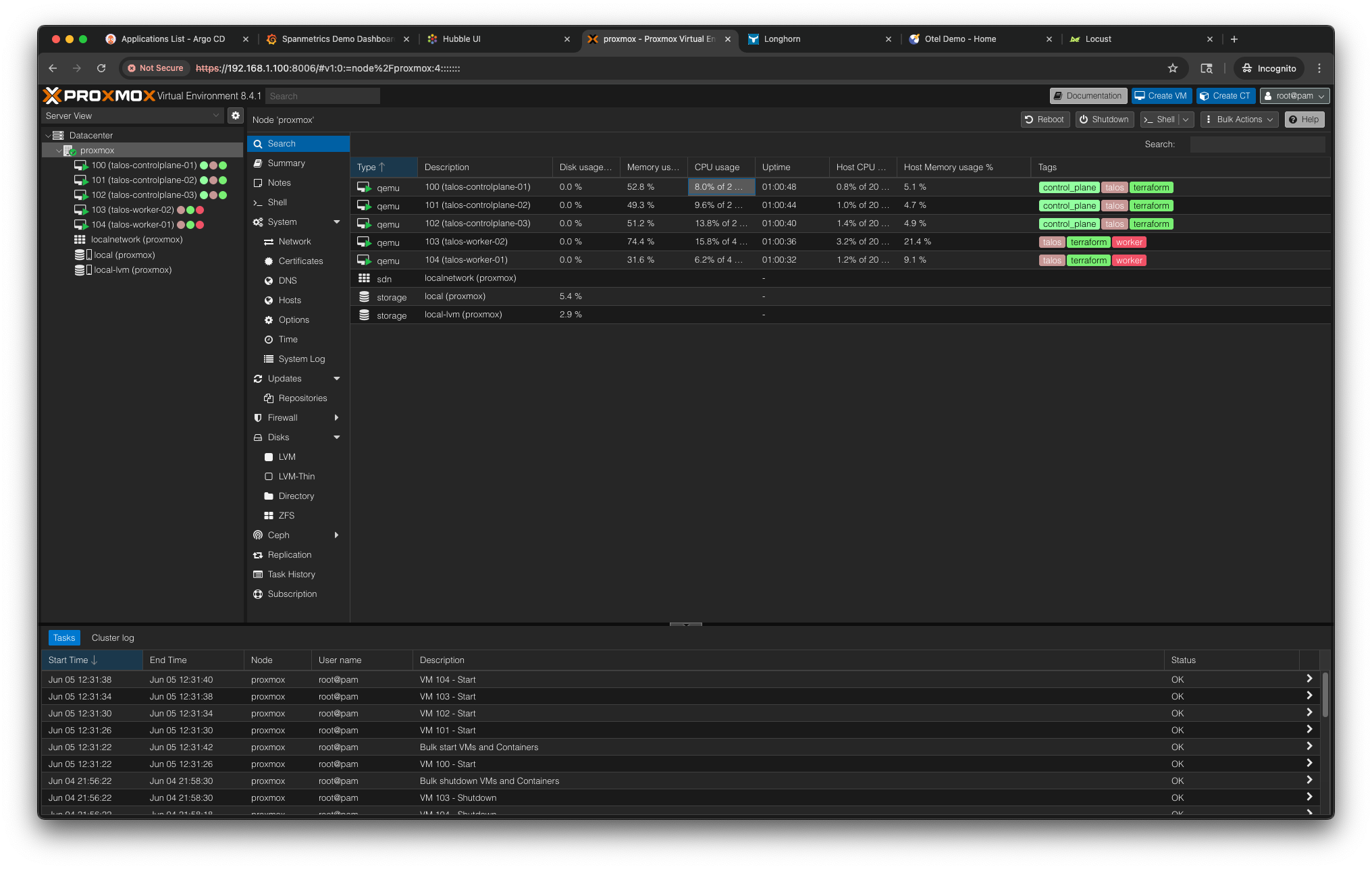Click the storage icon in local (proxmox) row
This screenshot has height=869, width=1372.
(x=364, y=296)
